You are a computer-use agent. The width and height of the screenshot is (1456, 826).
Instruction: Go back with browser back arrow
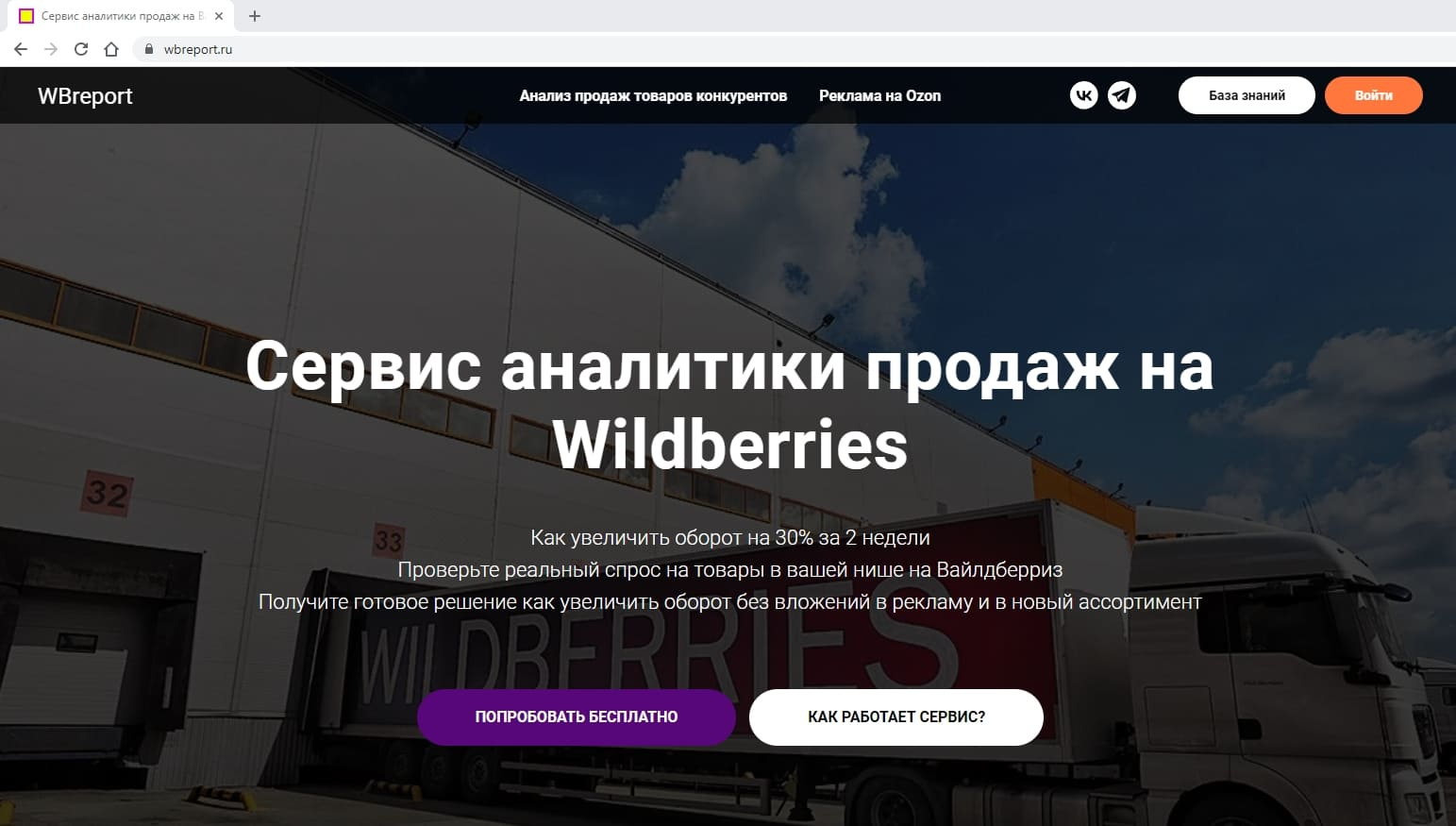pos(21,49)
